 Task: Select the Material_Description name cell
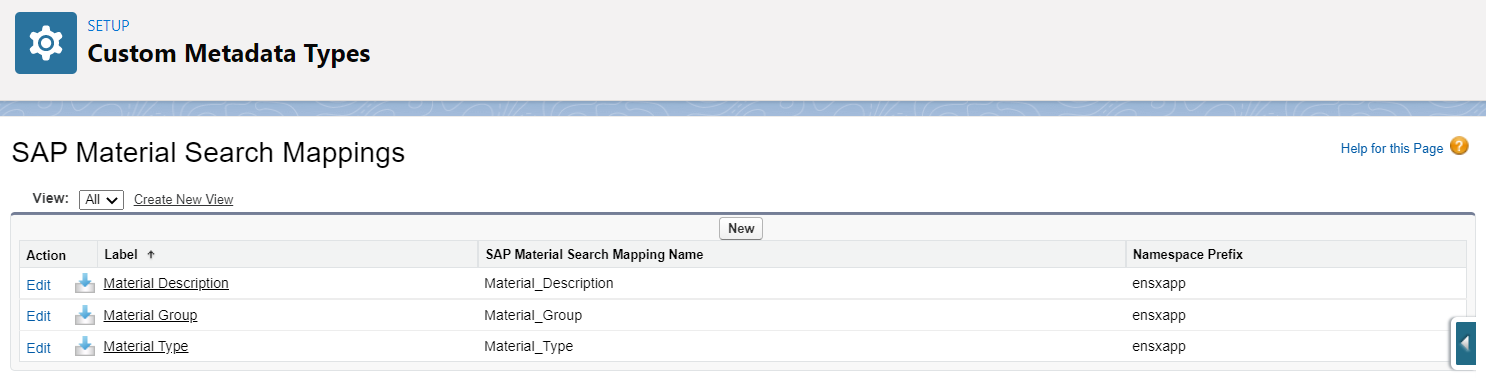(x=548, y=283)
